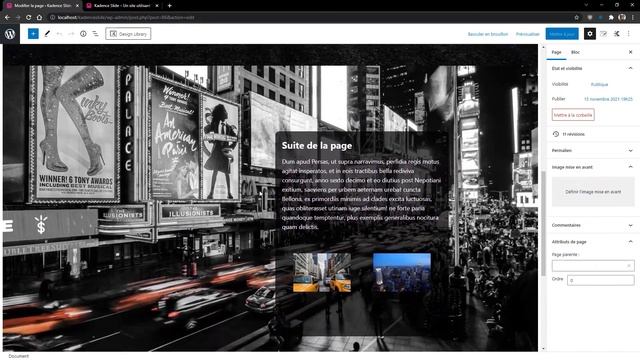Screen dimensions: 640x360
Task: Click the blue Mettre à jour button
Action: pyautogui.click(x=562, y=34)
